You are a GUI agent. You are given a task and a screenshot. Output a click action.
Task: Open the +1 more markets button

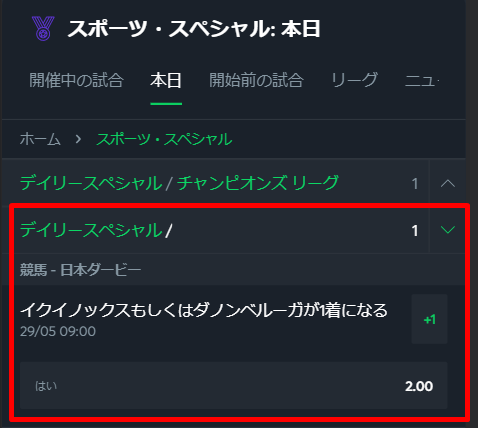click(429, 319)
